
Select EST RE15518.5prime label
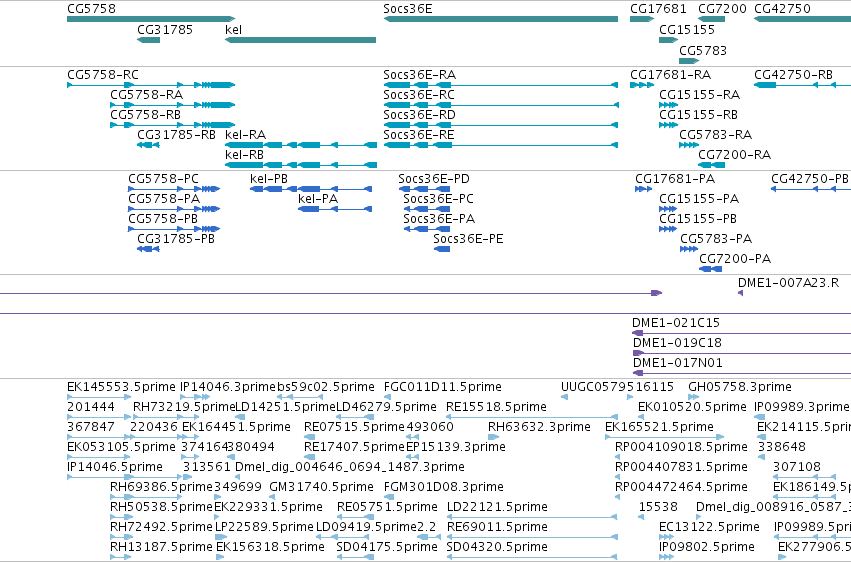(x=496, y=407)
